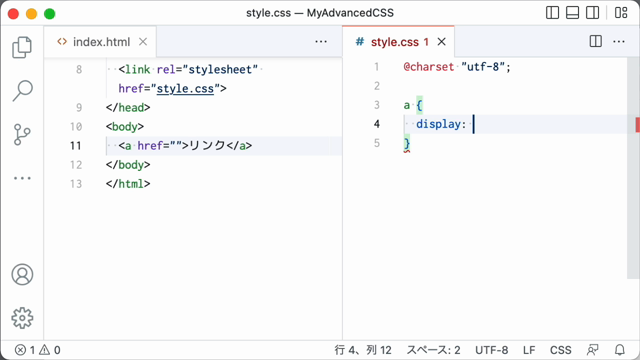The image size is (640, 360).
Task: Click the </head> closing tag
Action: [x=128, y=107]
